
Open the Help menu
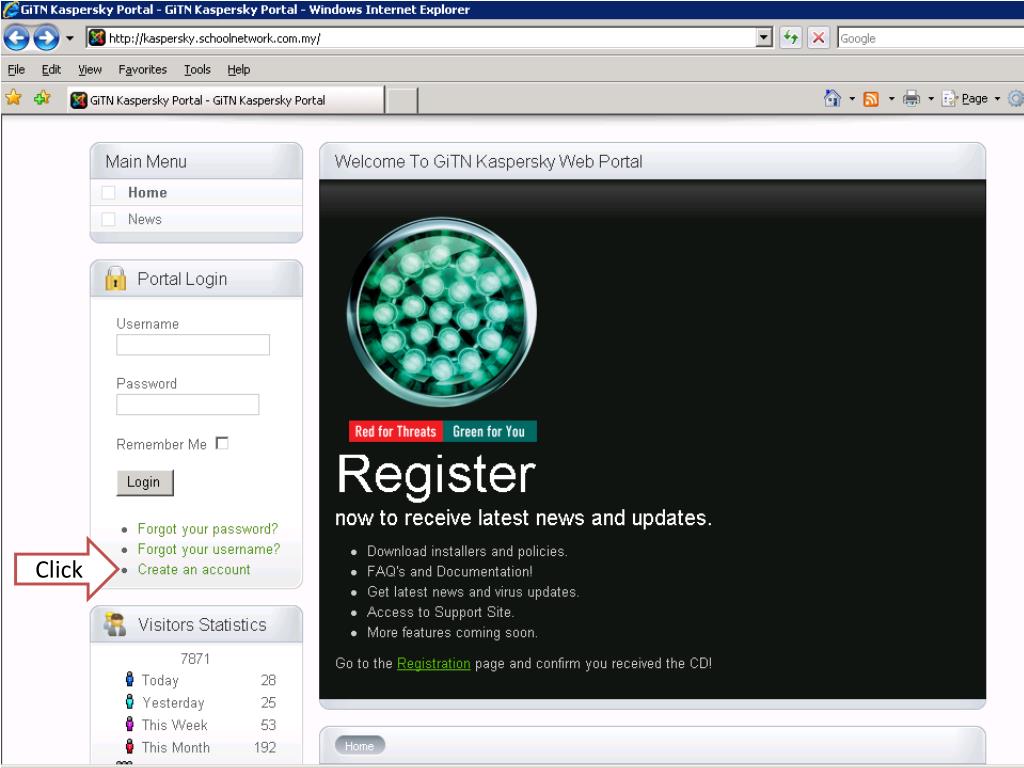[x=238, y=69]
